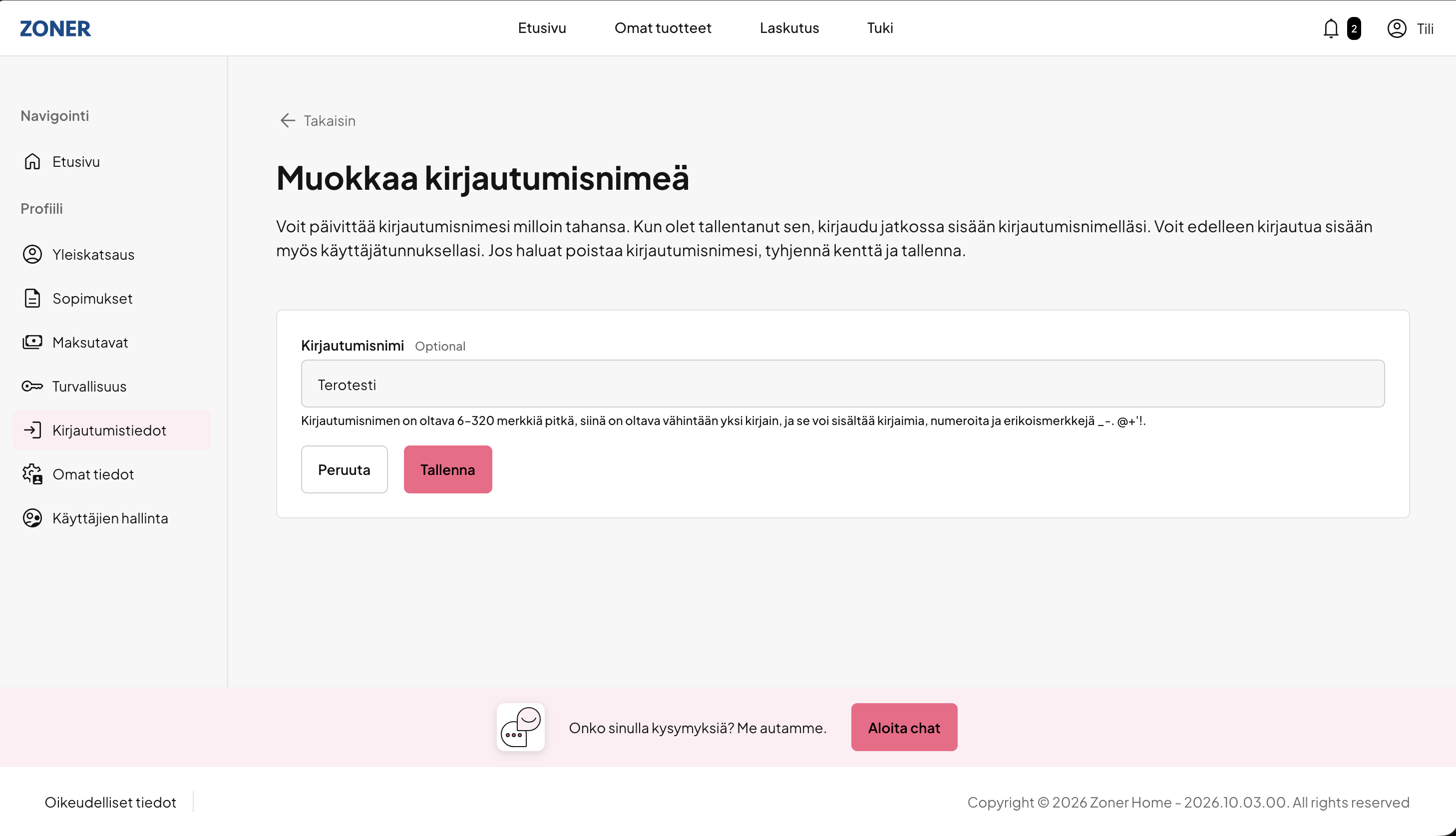The height and width of the screenshot is (836, 1456).
Task: Click the intro paragraph starting 'Voit päivittää'
Action: [824, 238]
